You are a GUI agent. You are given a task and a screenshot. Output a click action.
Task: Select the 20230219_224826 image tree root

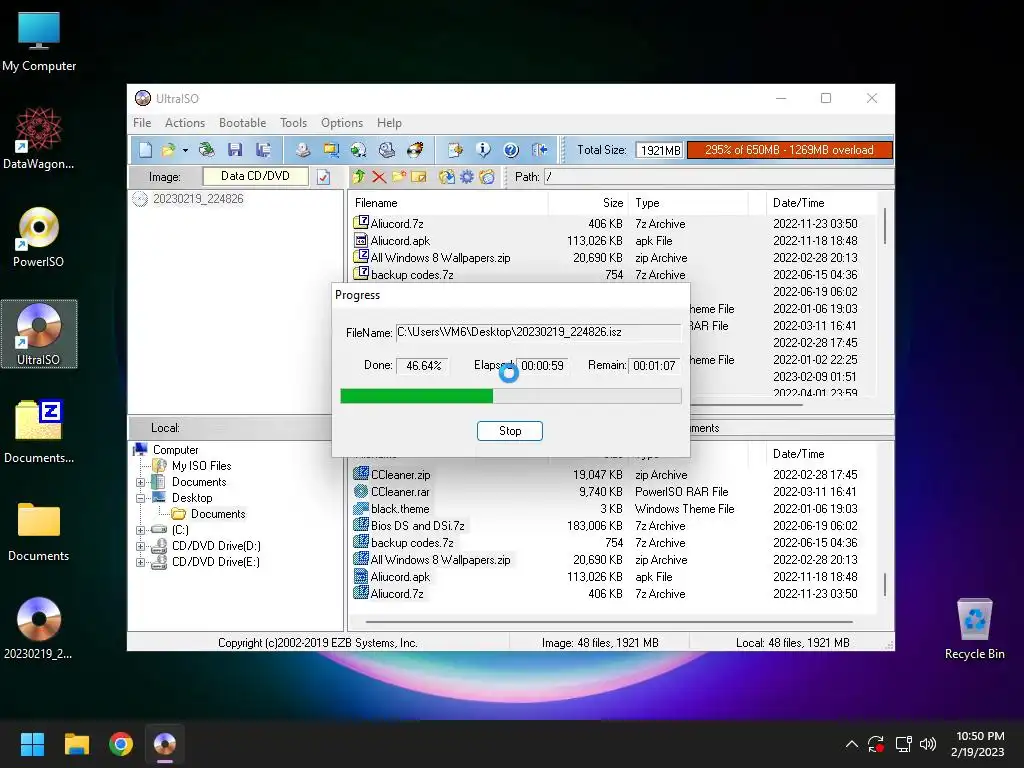tap(198, 199)
